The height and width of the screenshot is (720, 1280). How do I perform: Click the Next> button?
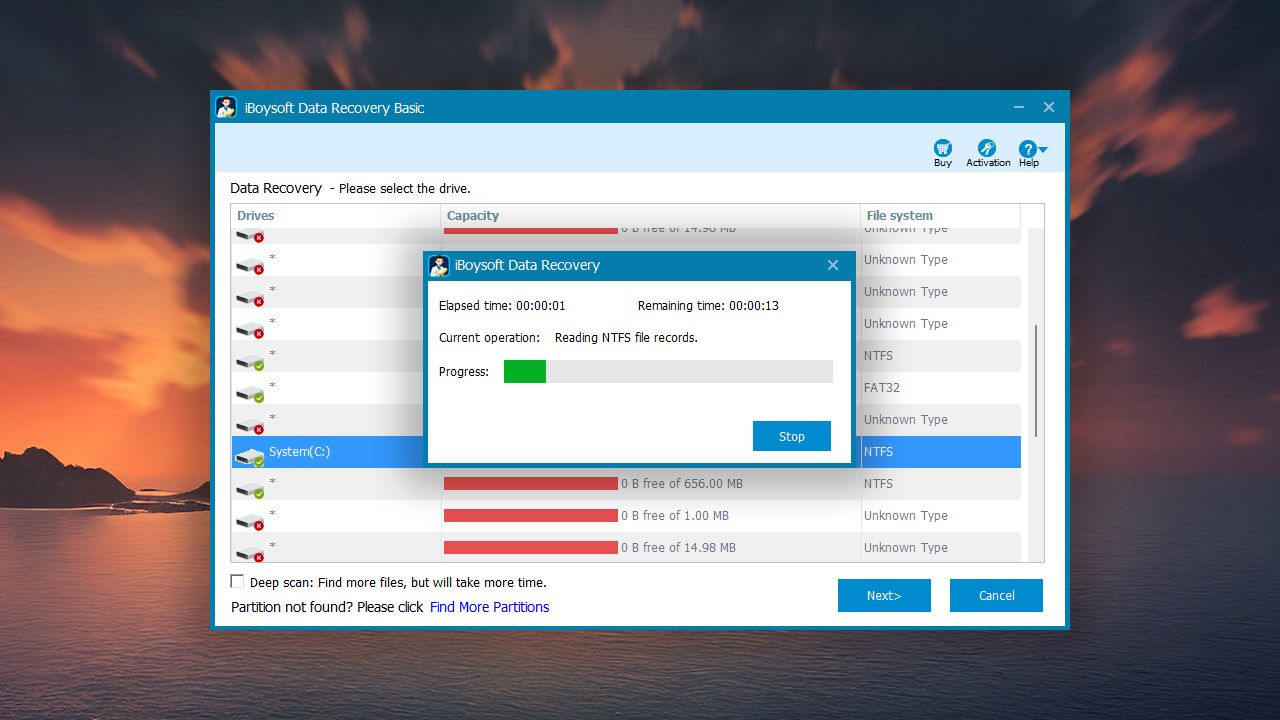coord(884,595)
